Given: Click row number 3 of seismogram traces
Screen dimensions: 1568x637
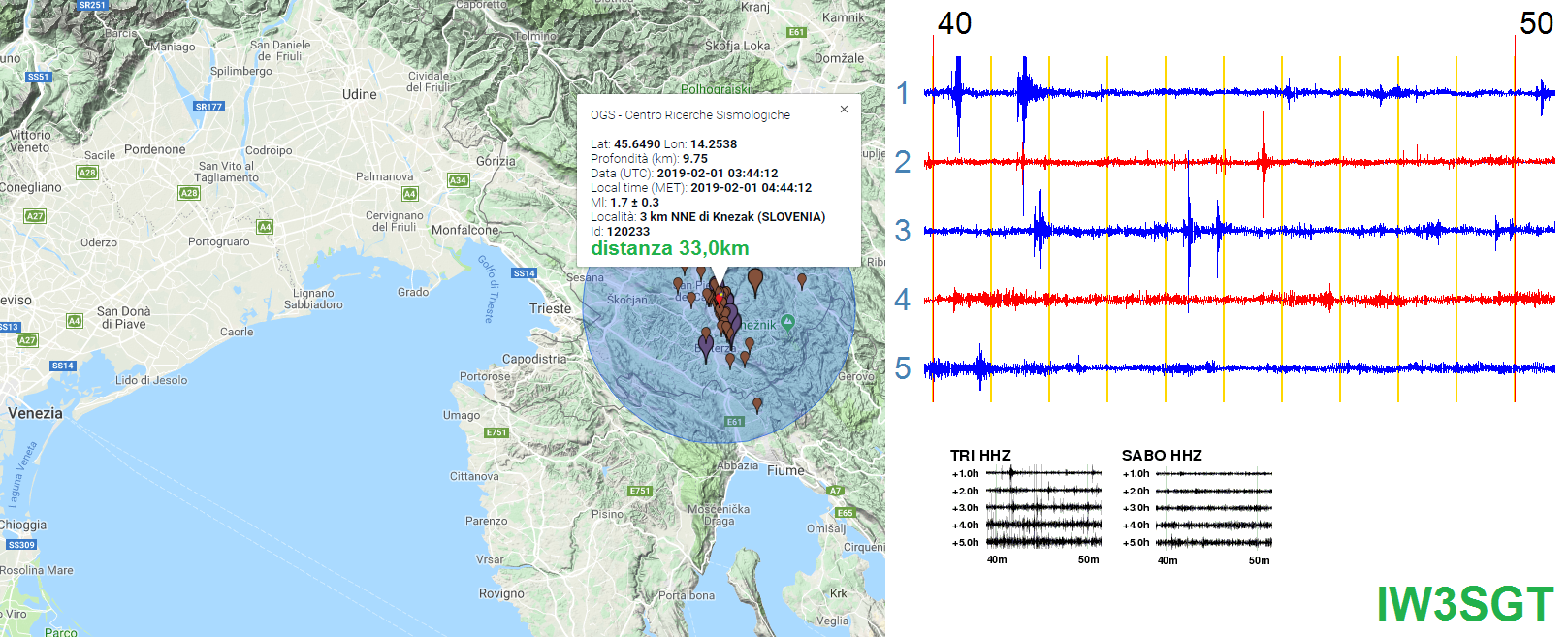Looking at the screenshot, I should coord(903,231).
